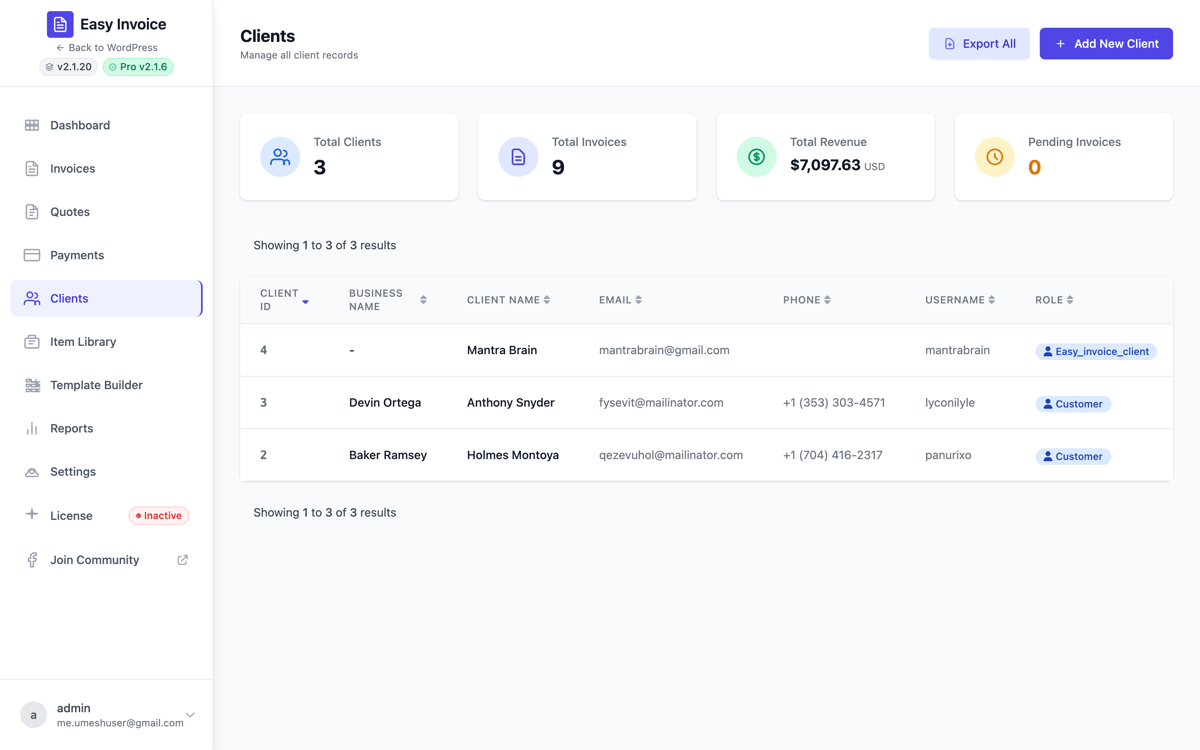Click Client ID 4 cell
The height and width of the screenshot is (750, 1200).
(264, 350)
